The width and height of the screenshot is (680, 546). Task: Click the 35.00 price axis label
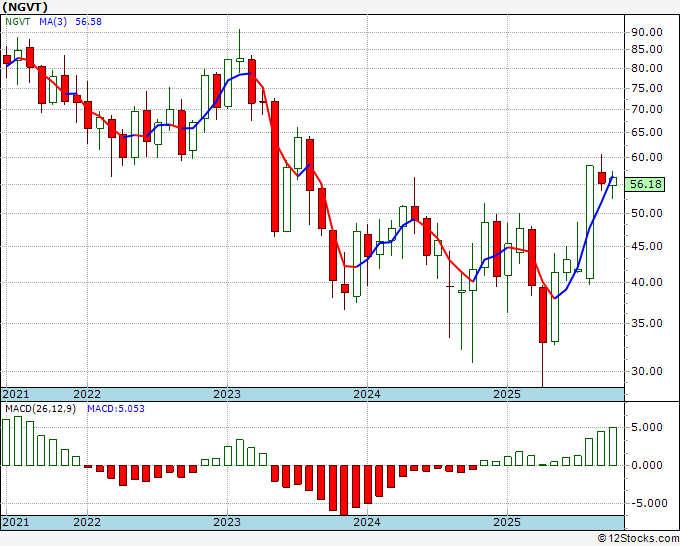pyautogui.click(x=647, y=323)
